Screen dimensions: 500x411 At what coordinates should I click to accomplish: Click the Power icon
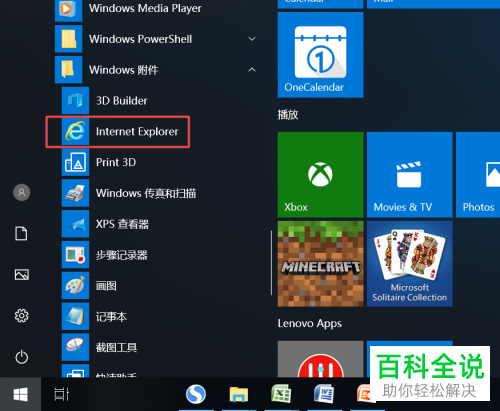click(22, 357)
